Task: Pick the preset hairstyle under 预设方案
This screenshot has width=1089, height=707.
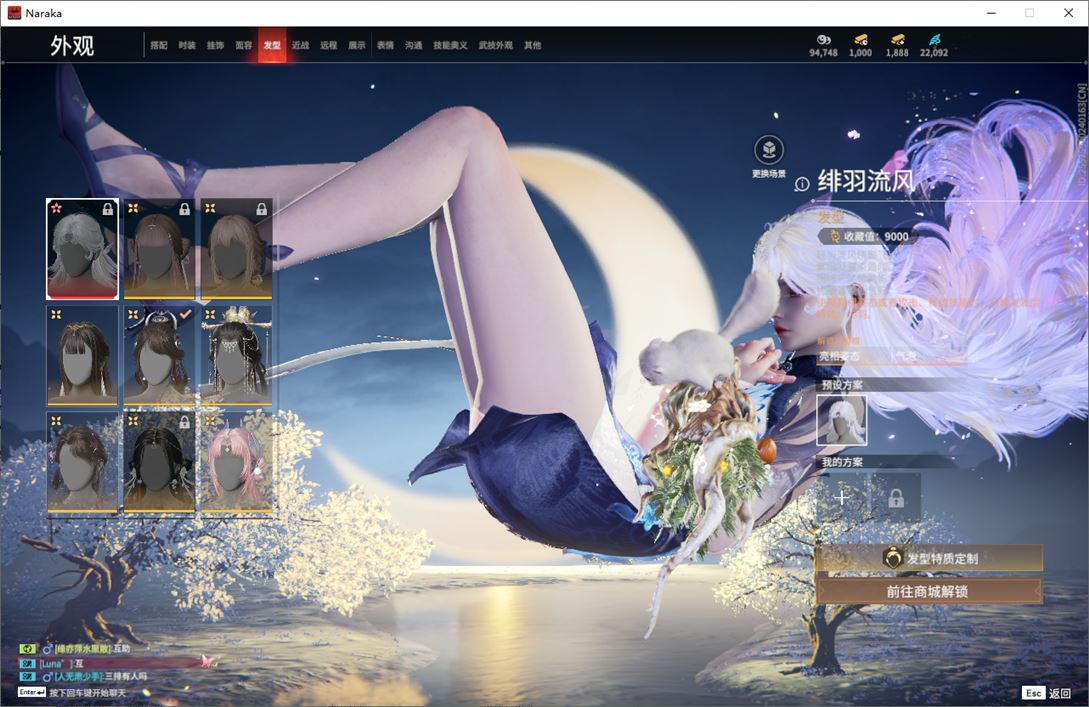Action: (842, 420)
